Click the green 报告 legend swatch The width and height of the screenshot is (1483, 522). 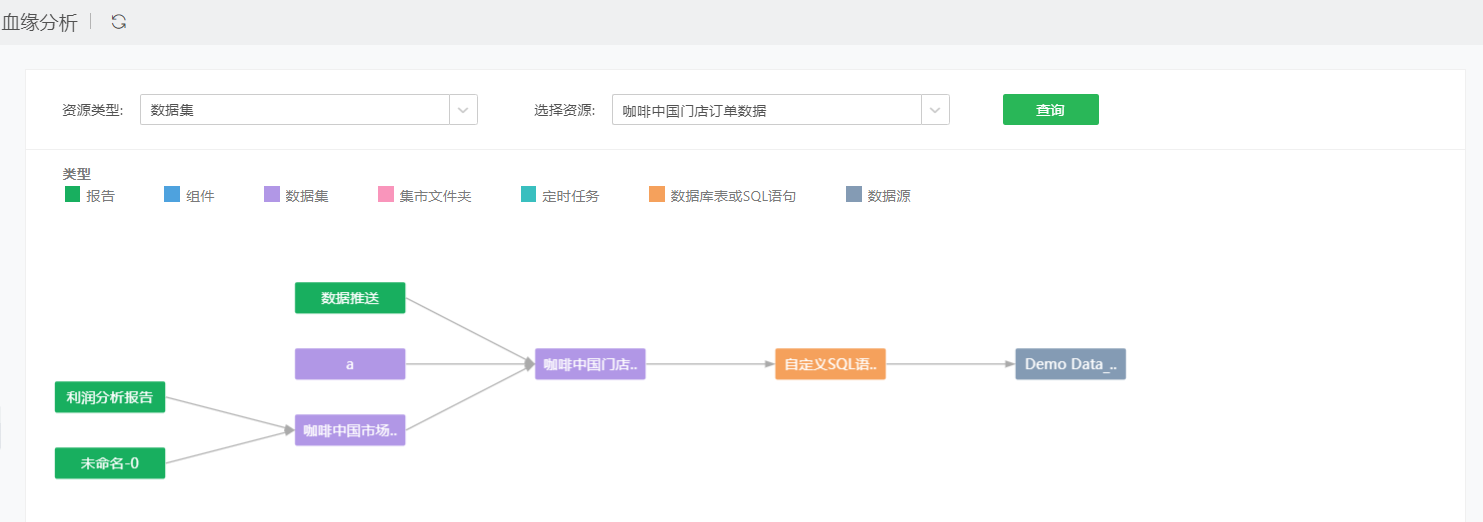coord(72,195)
